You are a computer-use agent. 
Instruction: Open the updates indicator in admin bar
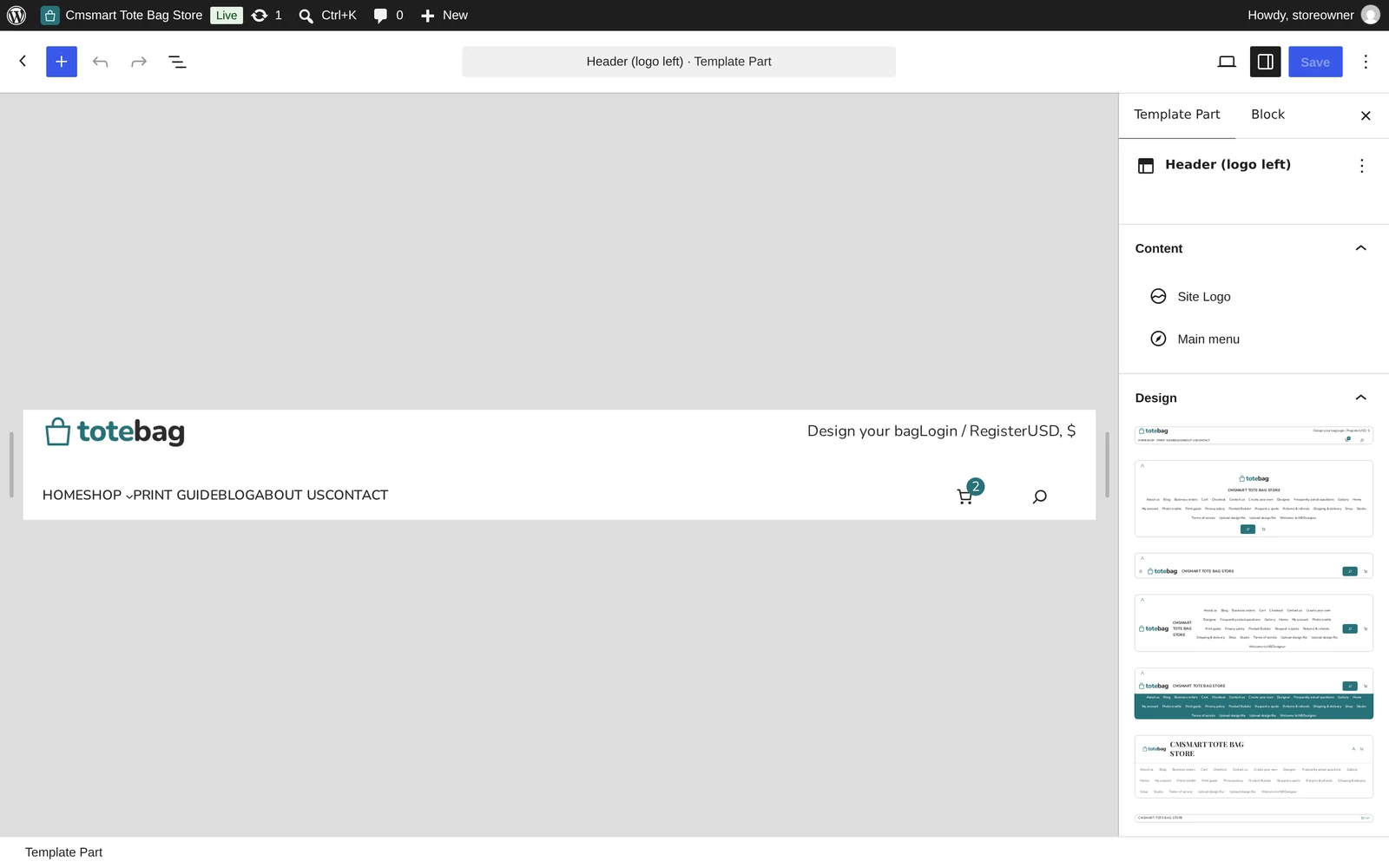267,15
